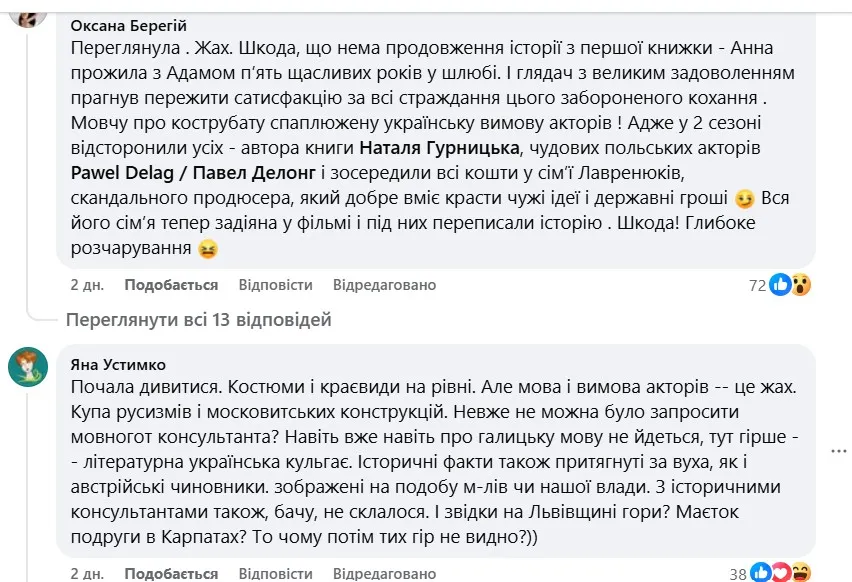Open the 72 reactions count list

(757, 285)
